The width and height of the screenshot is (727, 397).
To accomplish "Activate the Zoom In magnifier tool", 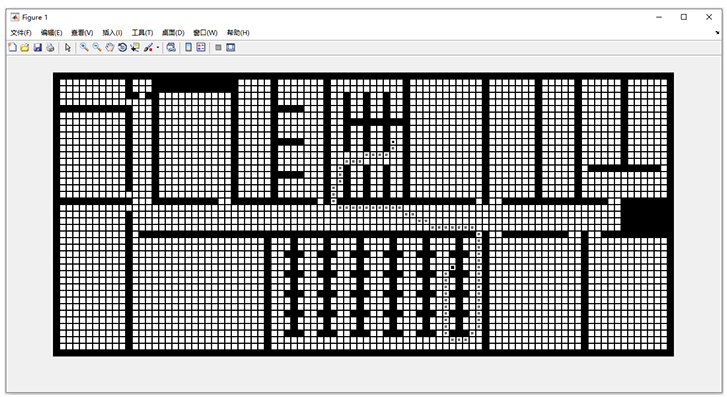I will (84, 47).
